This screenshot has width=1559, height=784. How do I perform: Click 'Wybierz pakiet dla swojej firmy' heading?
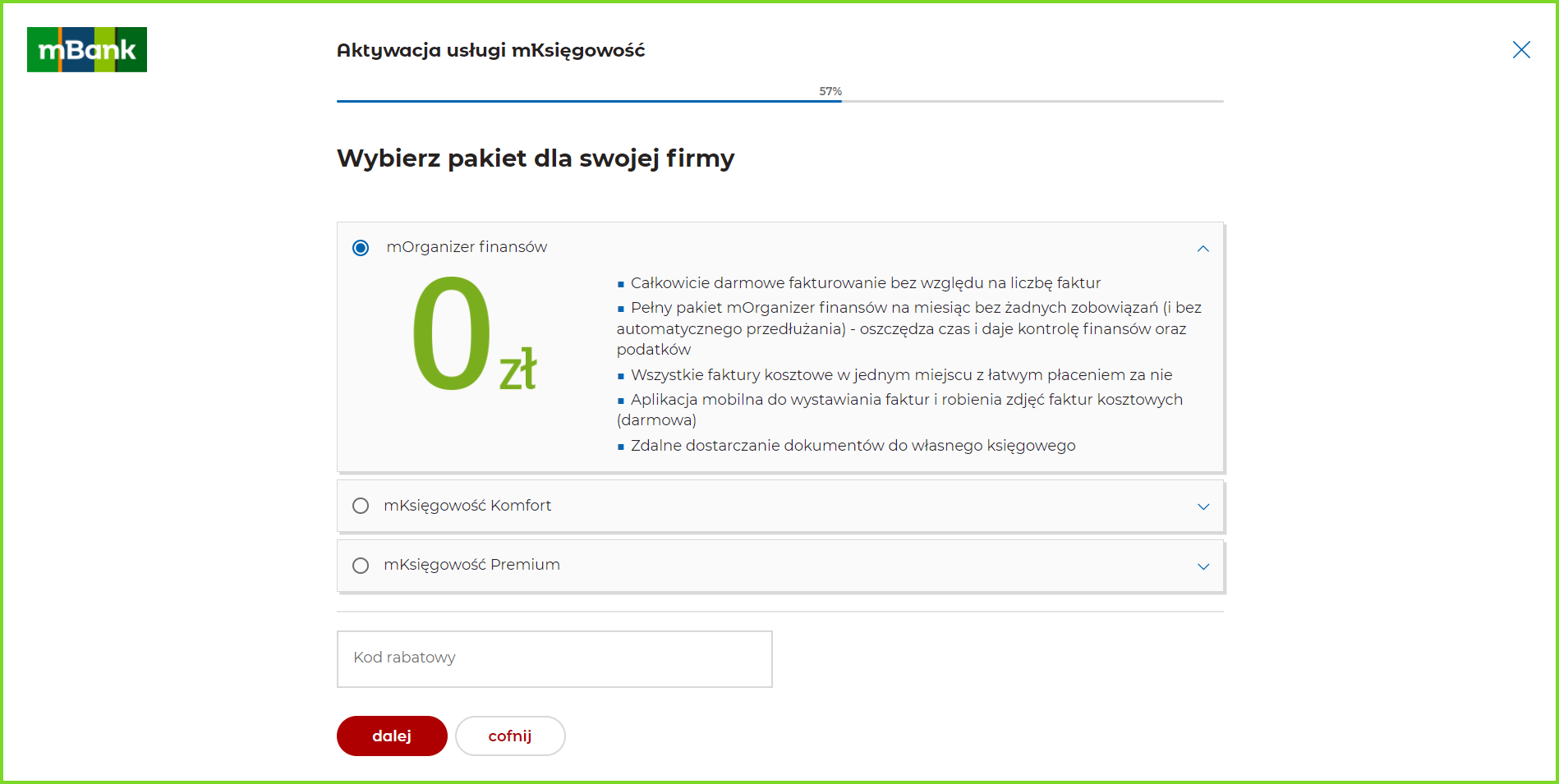point(536,158)
